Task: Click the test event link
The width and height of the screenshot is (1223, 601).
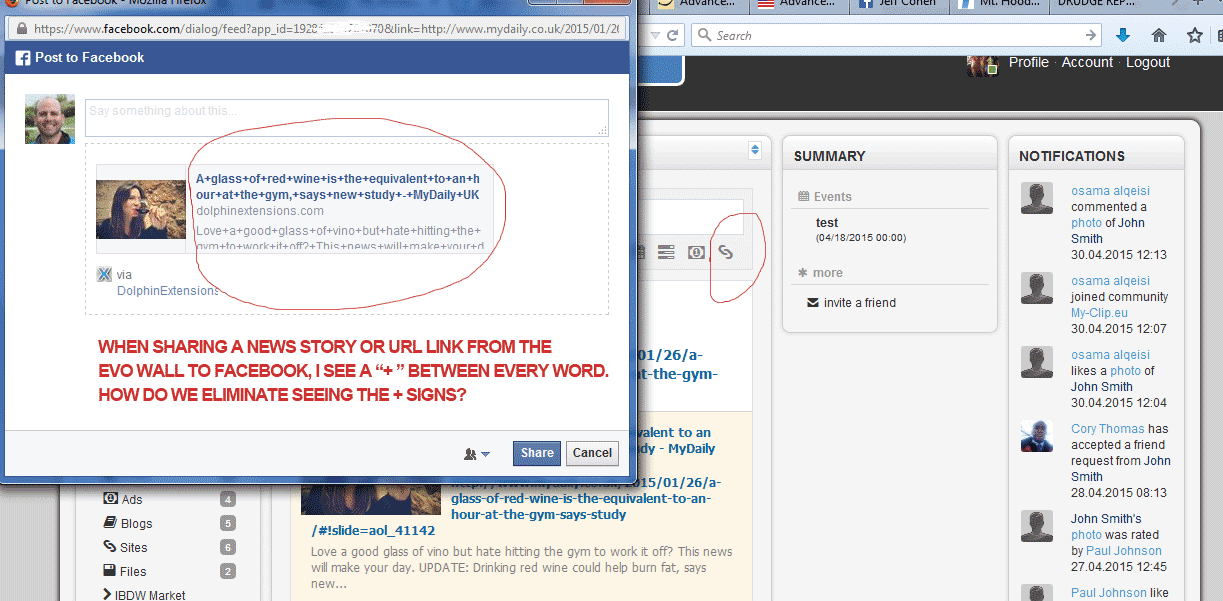Action: pos(827,223)
